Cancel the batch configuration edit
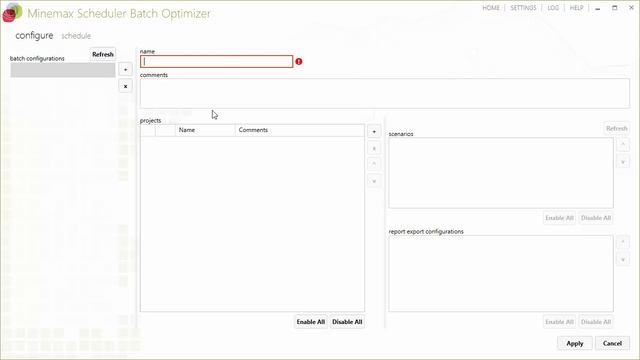 (612, 344)
